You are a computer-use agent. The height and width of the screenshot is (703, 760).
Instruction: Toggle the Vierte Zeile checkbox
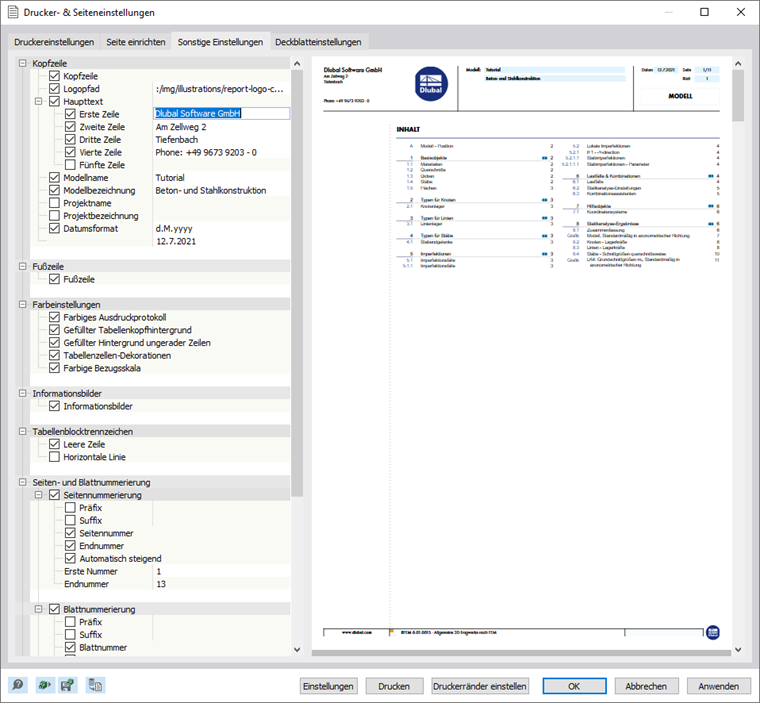click(x=70, y=152)
